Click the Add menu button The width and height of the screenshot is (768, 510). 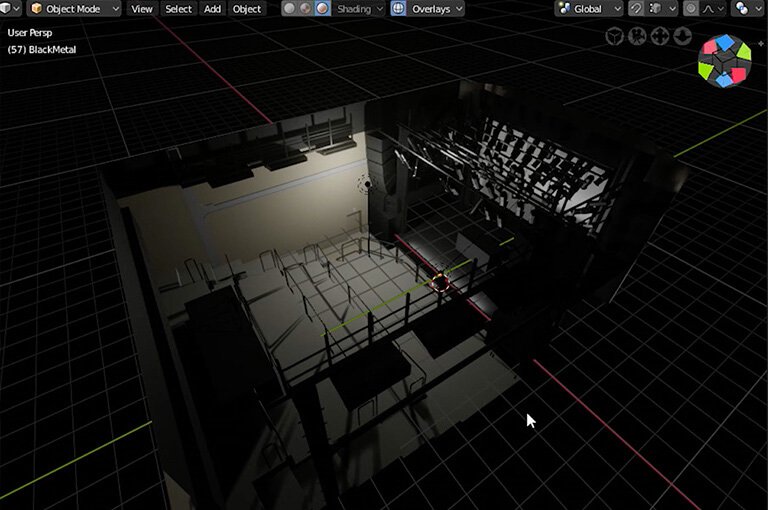(212, 9)
